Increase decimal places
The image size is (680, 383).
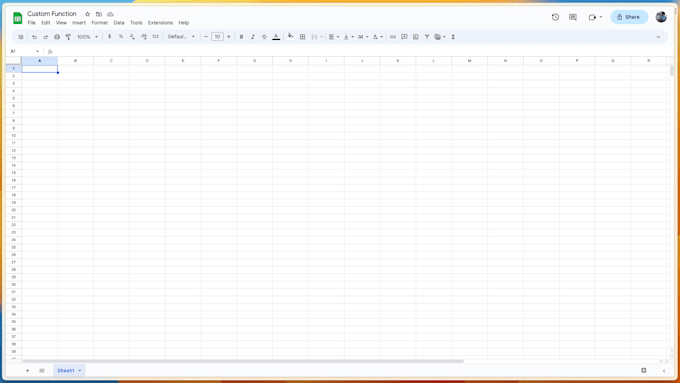click(x=144, y=37)
